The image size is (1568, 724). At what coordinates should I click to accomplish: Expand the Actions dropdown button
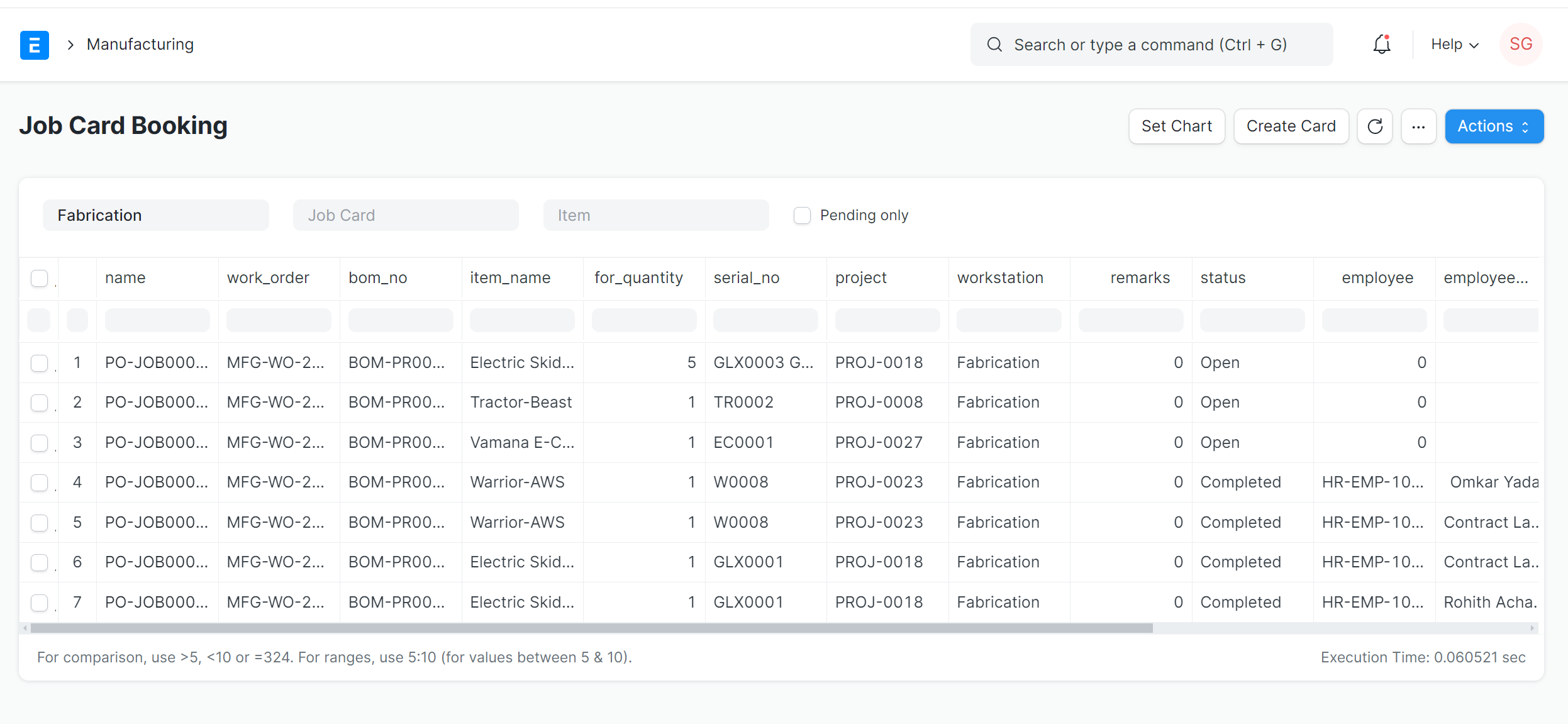[1493, 126]
